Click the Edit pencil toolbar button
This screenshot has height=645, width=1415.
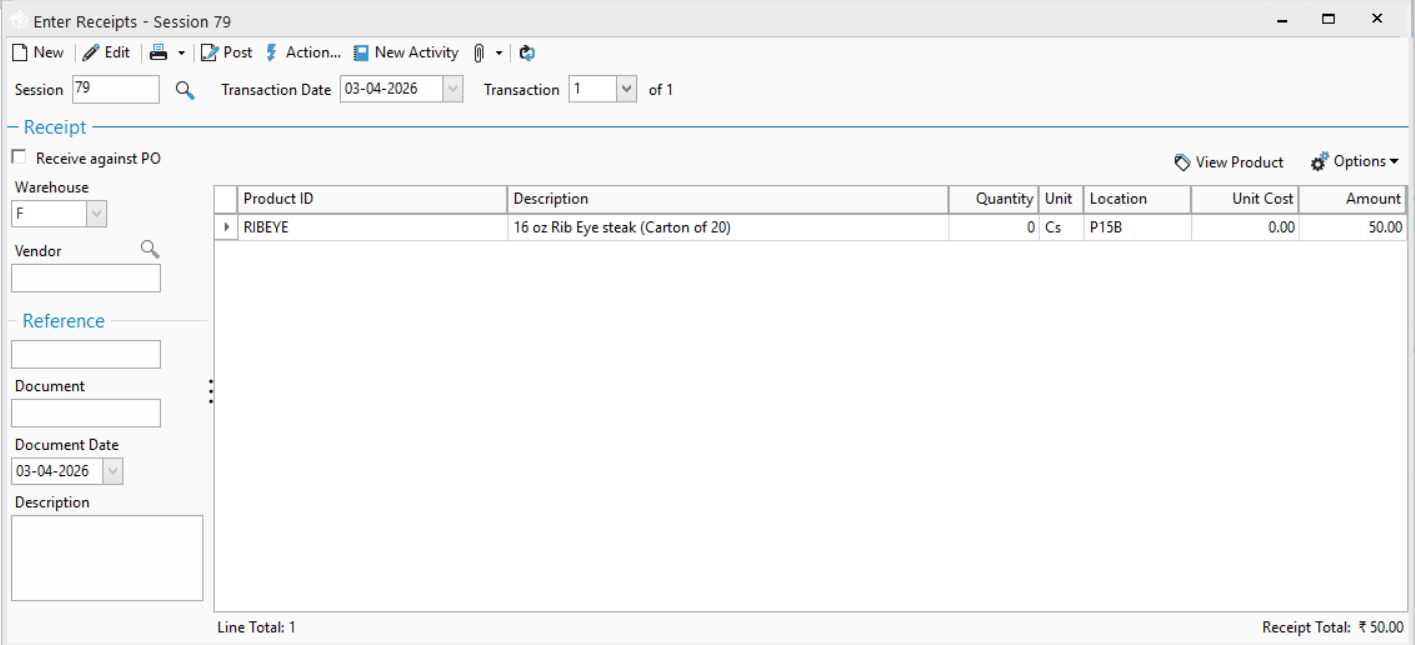[106, 53]
